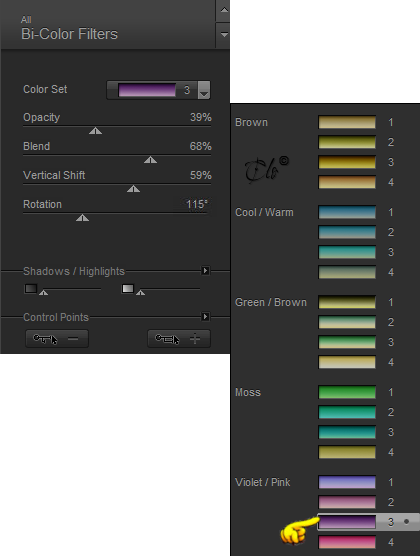This screenshot has height=556, width=420.
Task: Click the filter list up arrow
Action: 224,10
